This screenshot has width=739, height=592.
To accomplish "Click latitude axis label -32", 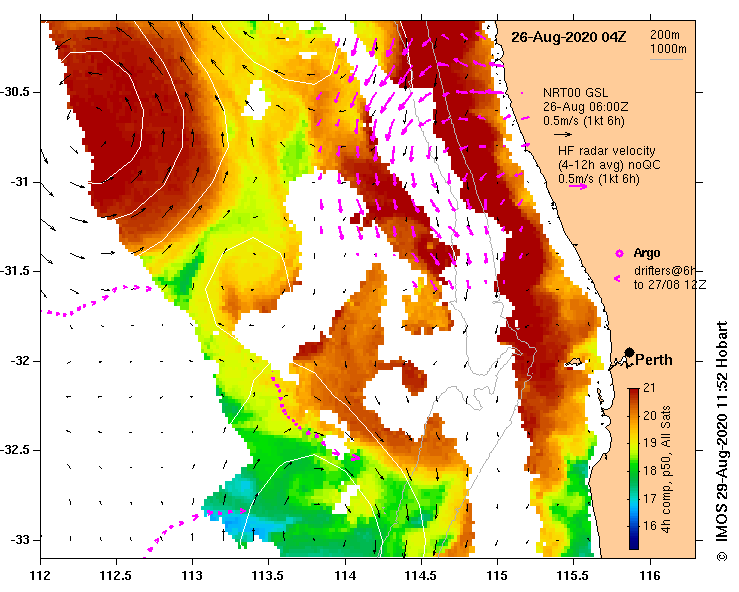I will [x=19, y=361].
